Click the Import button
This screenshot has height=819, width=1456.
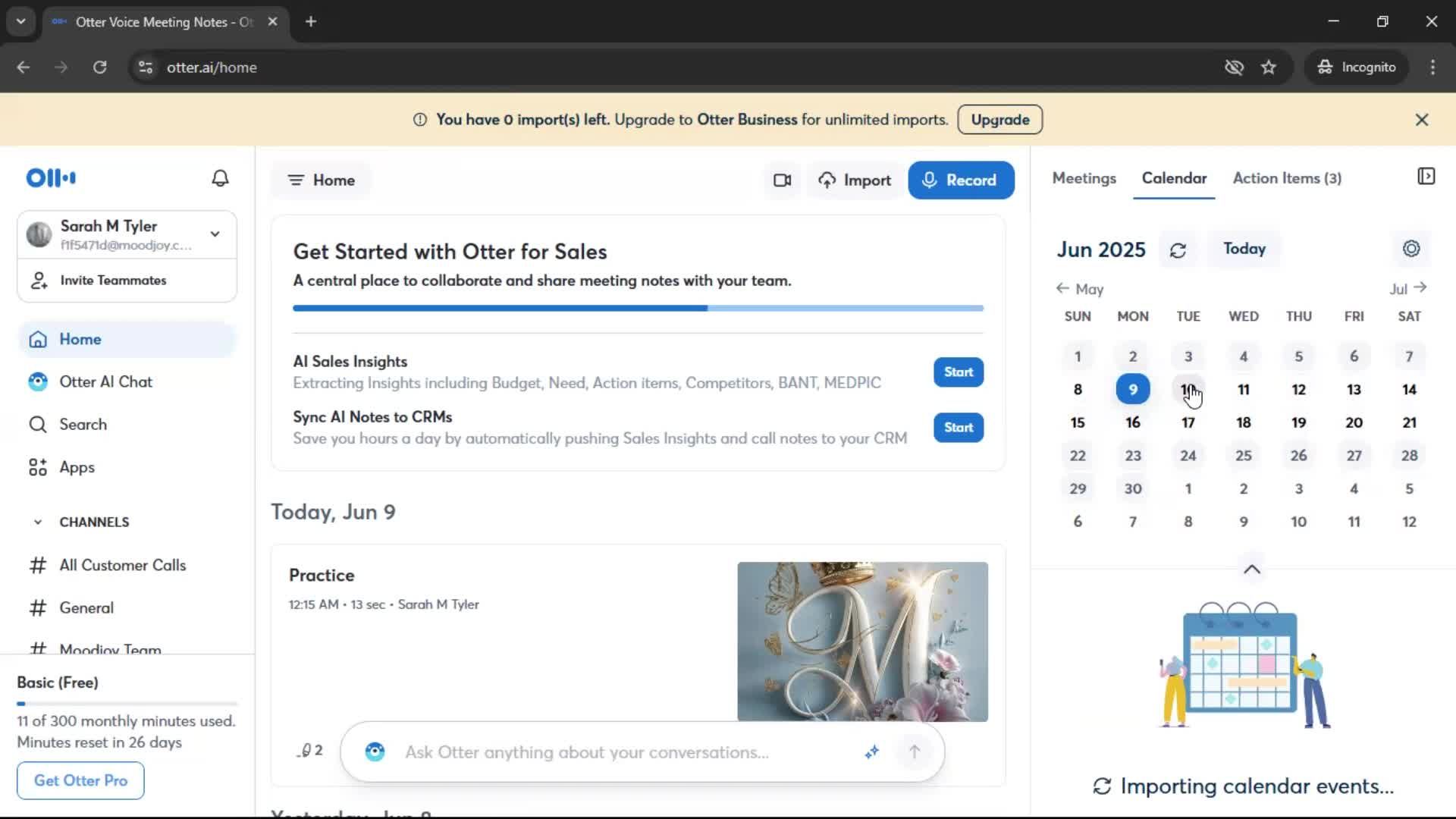[855, 180]
